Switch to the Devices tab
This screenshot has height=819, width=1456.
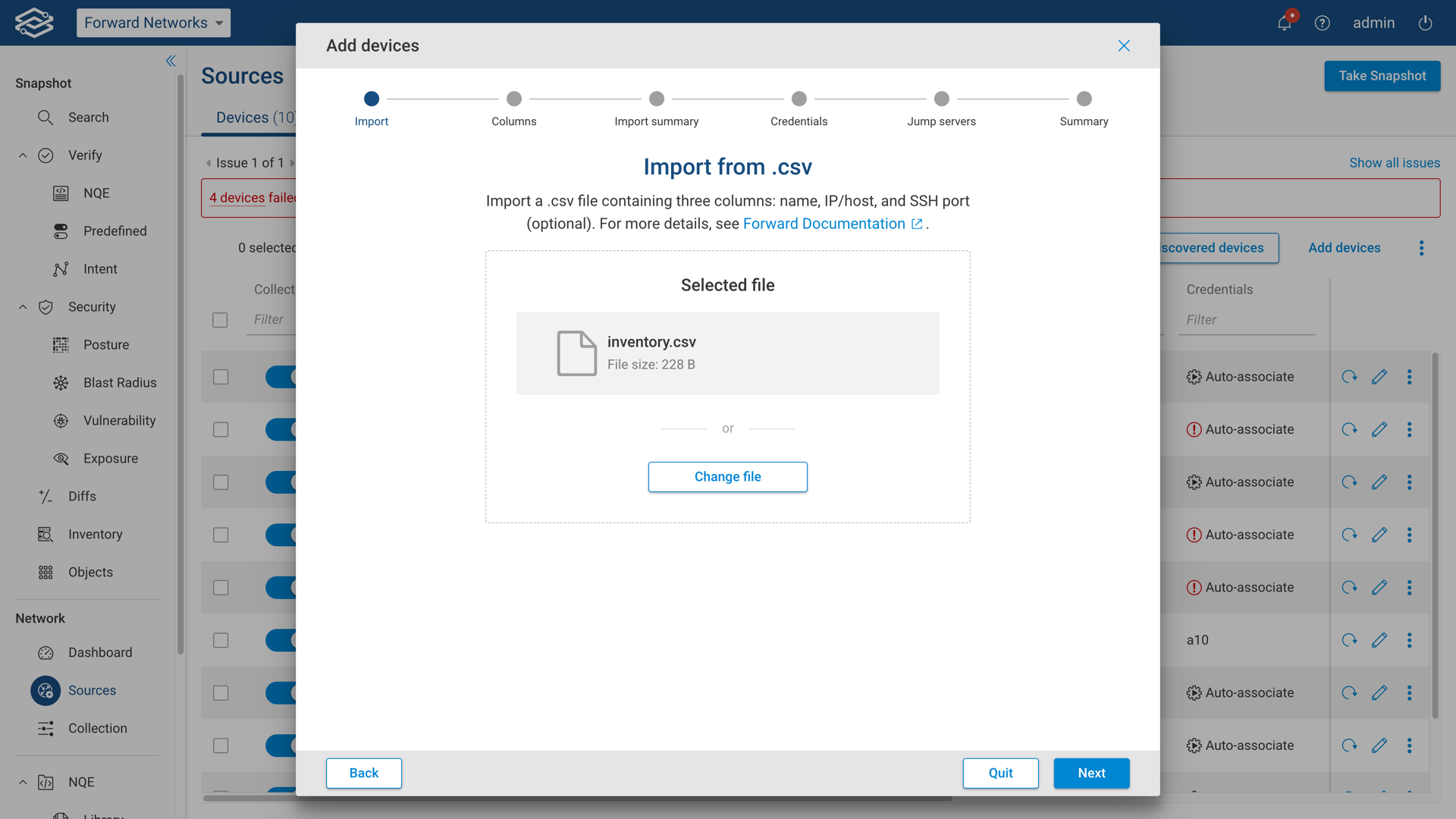[243, 117]
